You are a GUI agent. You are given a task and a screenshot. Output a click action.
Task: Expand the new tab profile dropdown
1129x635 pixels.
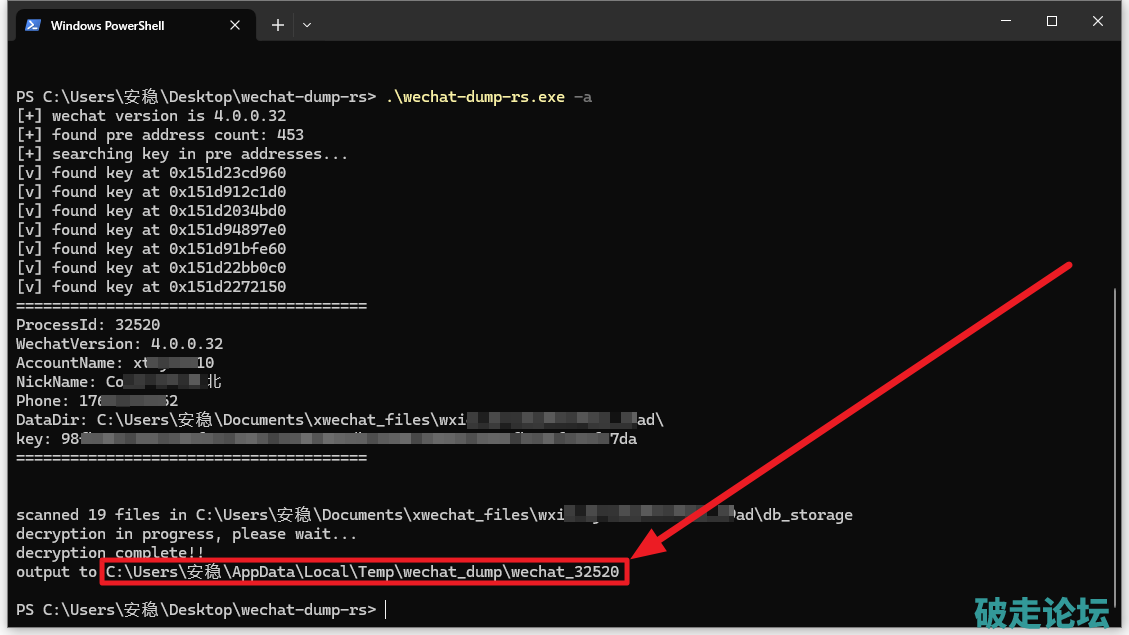tap(307, 25)
